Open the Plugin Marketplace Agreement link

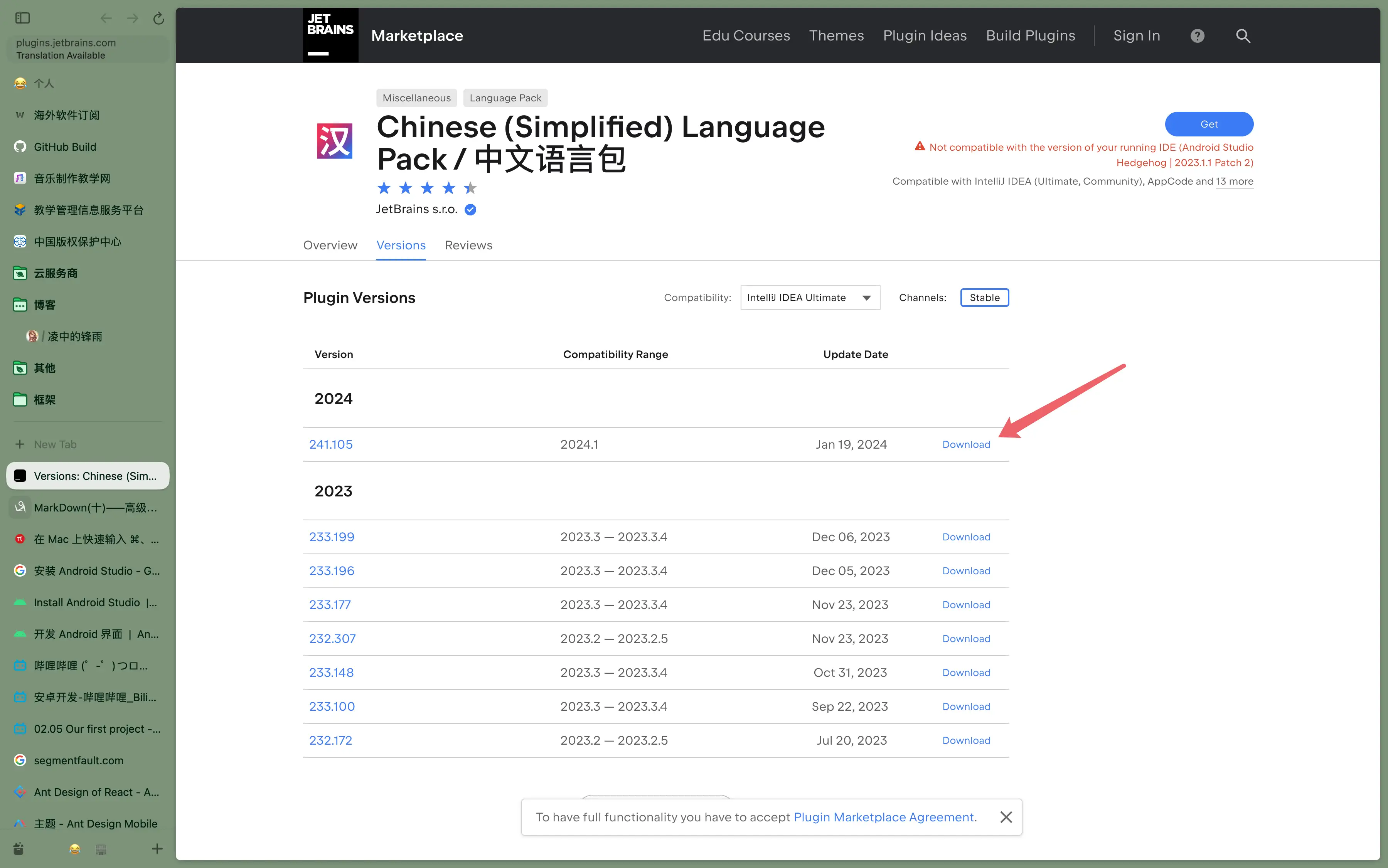883,817
